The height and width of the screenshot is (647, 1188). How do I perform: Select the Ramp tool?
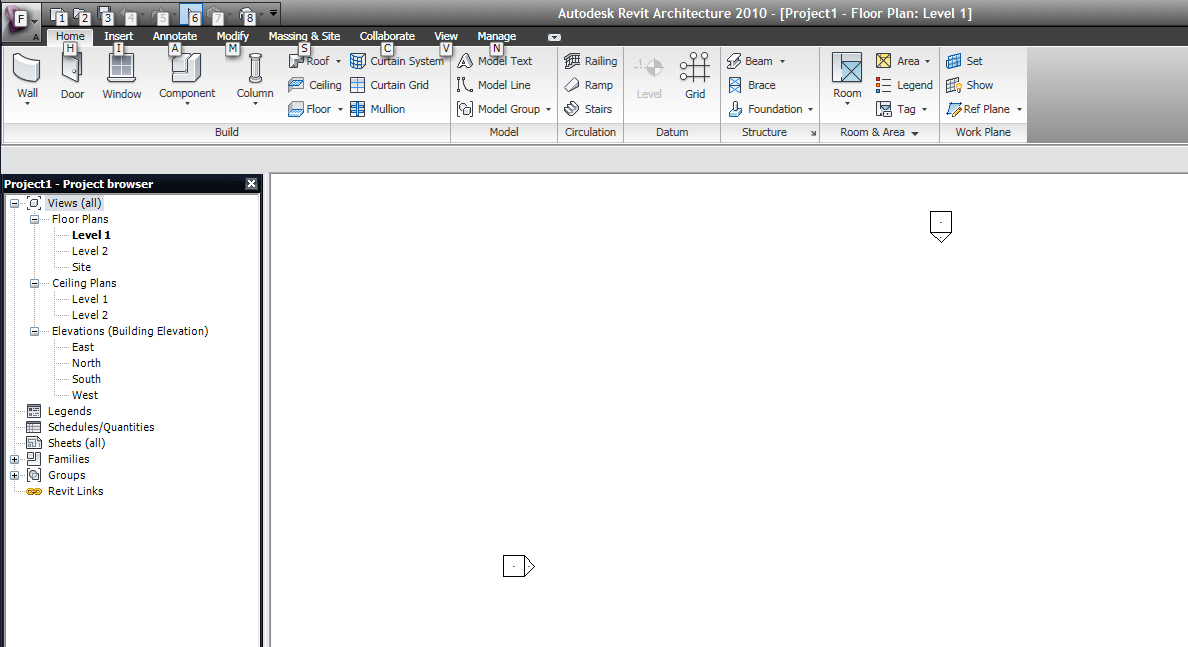click(589, 85)
